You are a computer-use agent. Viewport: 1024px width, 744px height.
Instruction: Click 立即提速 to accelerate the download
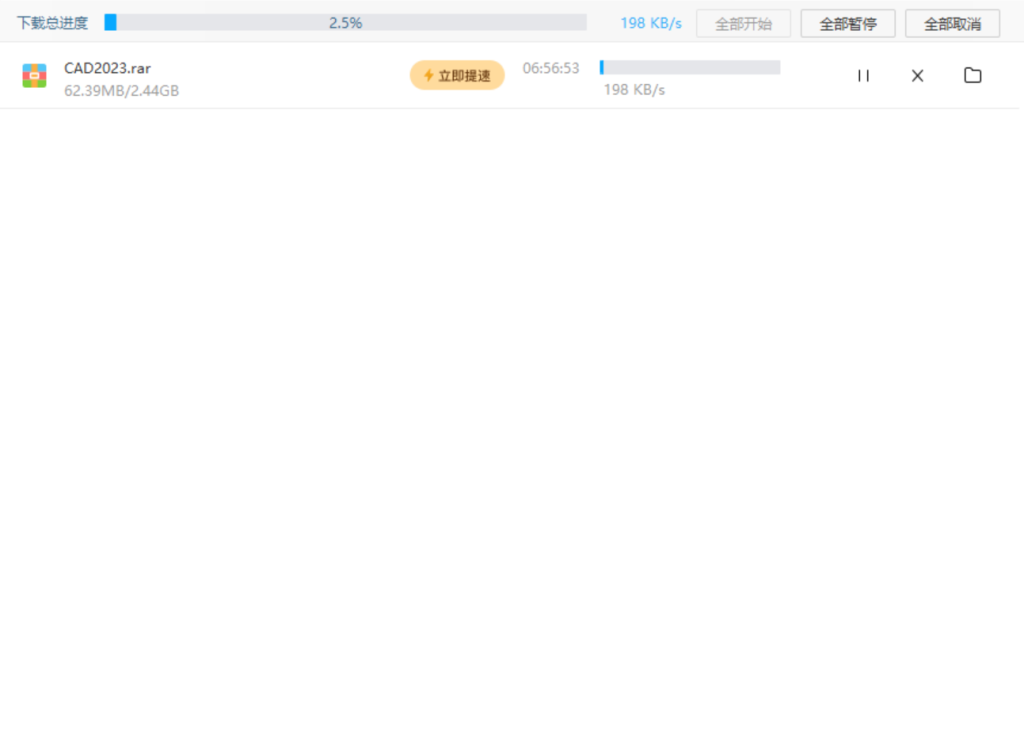coord(457,75)
